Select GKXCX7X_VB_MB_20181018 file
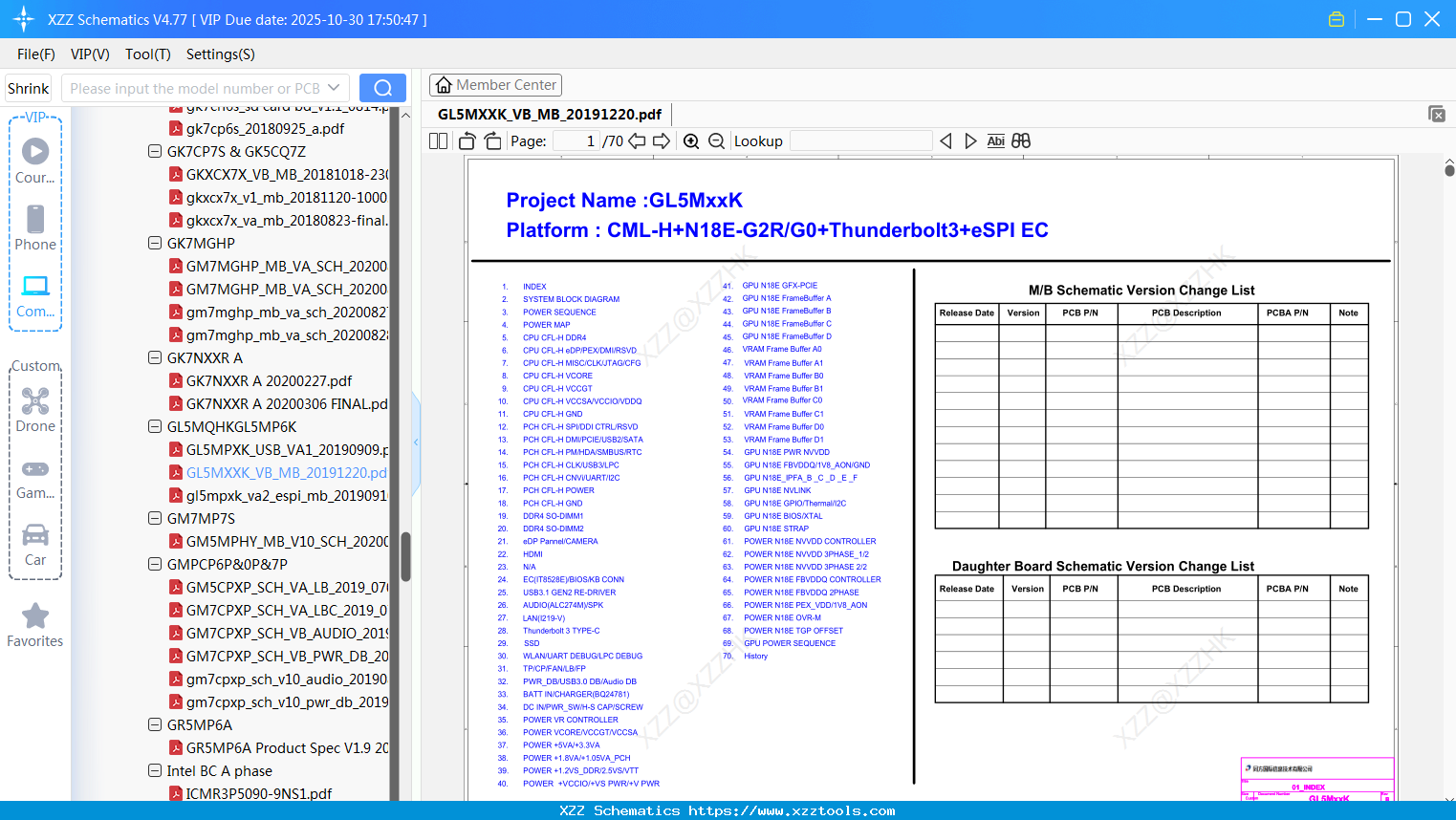 coord(287,174)
